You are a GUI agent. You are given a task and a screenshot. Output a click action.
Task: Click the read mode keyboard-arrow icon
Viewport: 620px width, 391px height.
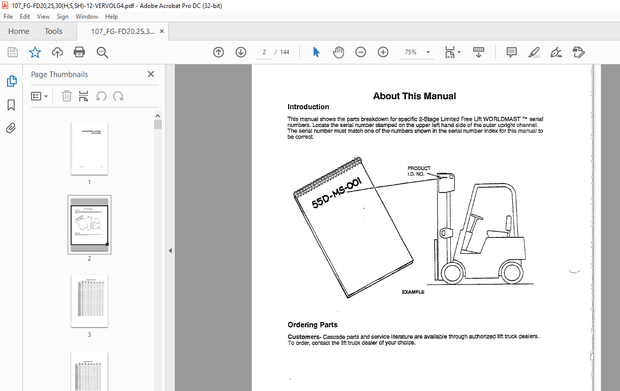pos(478,52)
